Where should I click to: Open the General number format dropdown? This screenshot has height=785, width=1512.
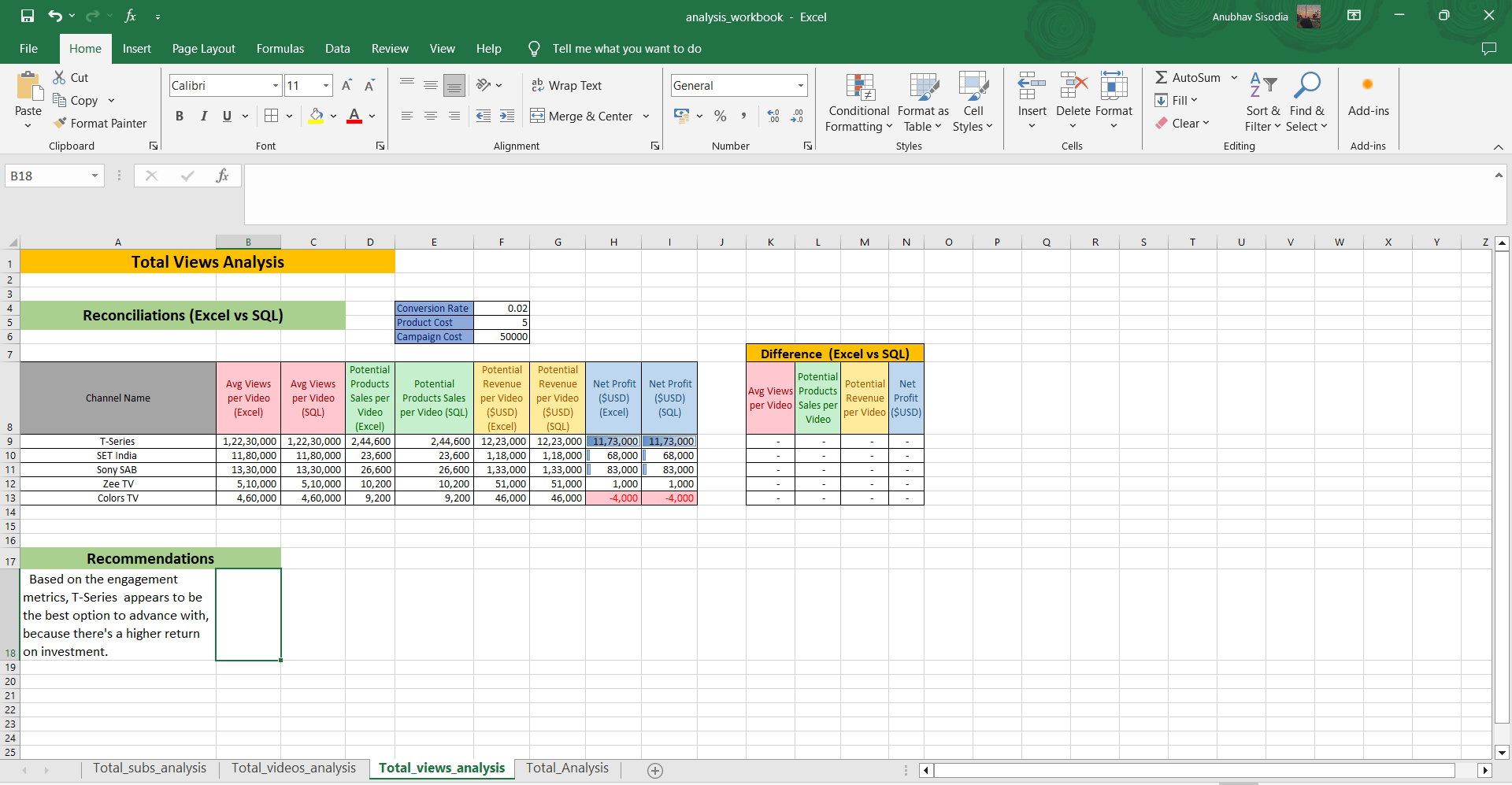[x=801, y=85]
